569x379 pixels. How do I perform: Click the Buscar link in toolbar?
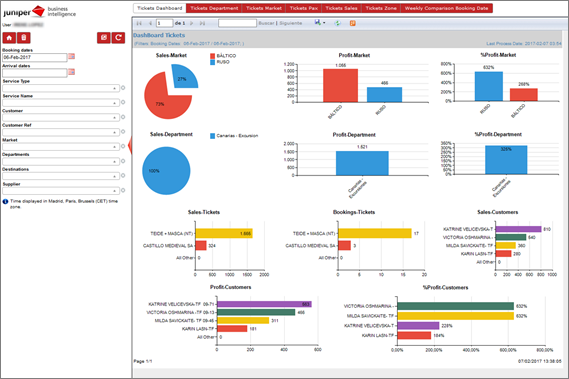pos(266,23)
